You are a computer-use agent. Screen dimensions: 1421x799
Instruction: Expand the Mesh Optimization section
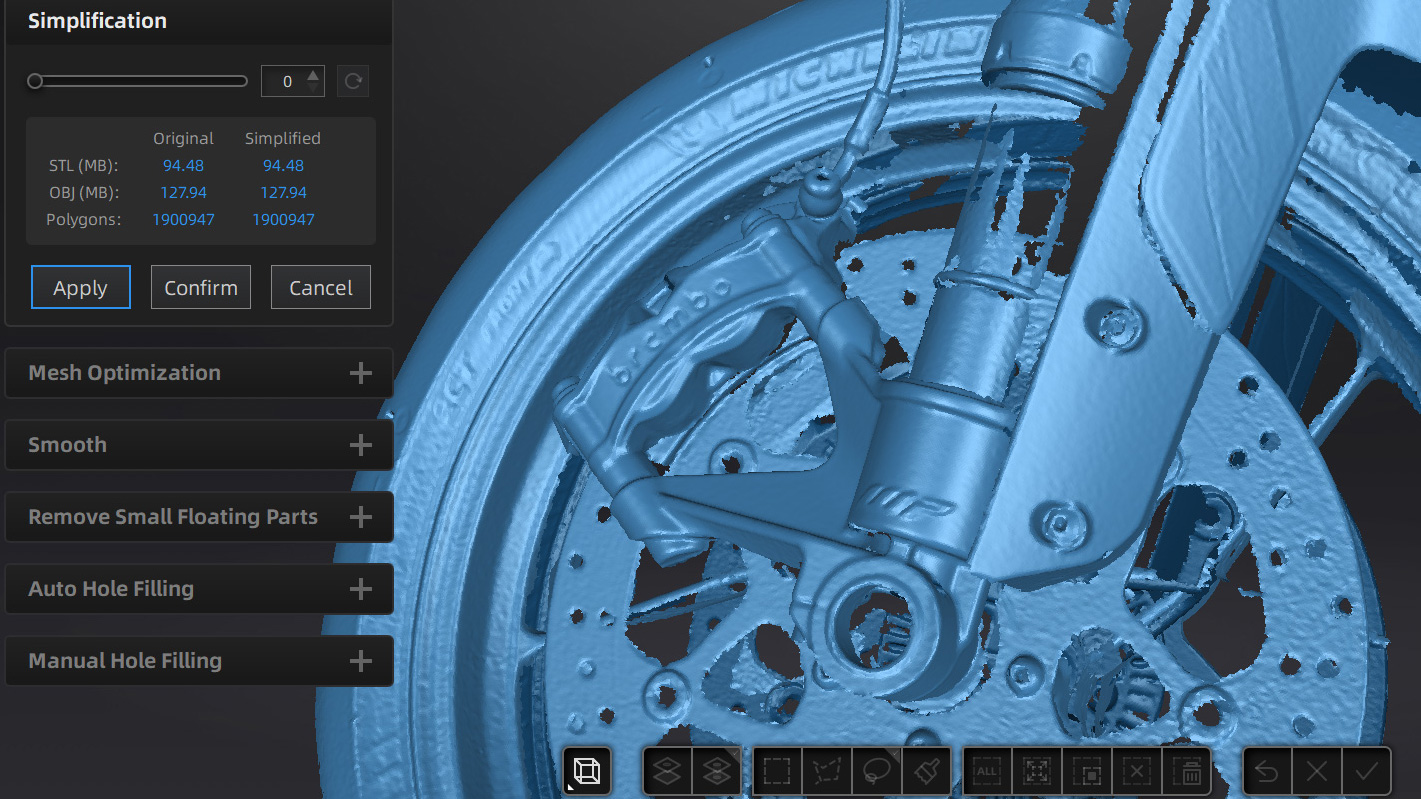pos(199,373)
